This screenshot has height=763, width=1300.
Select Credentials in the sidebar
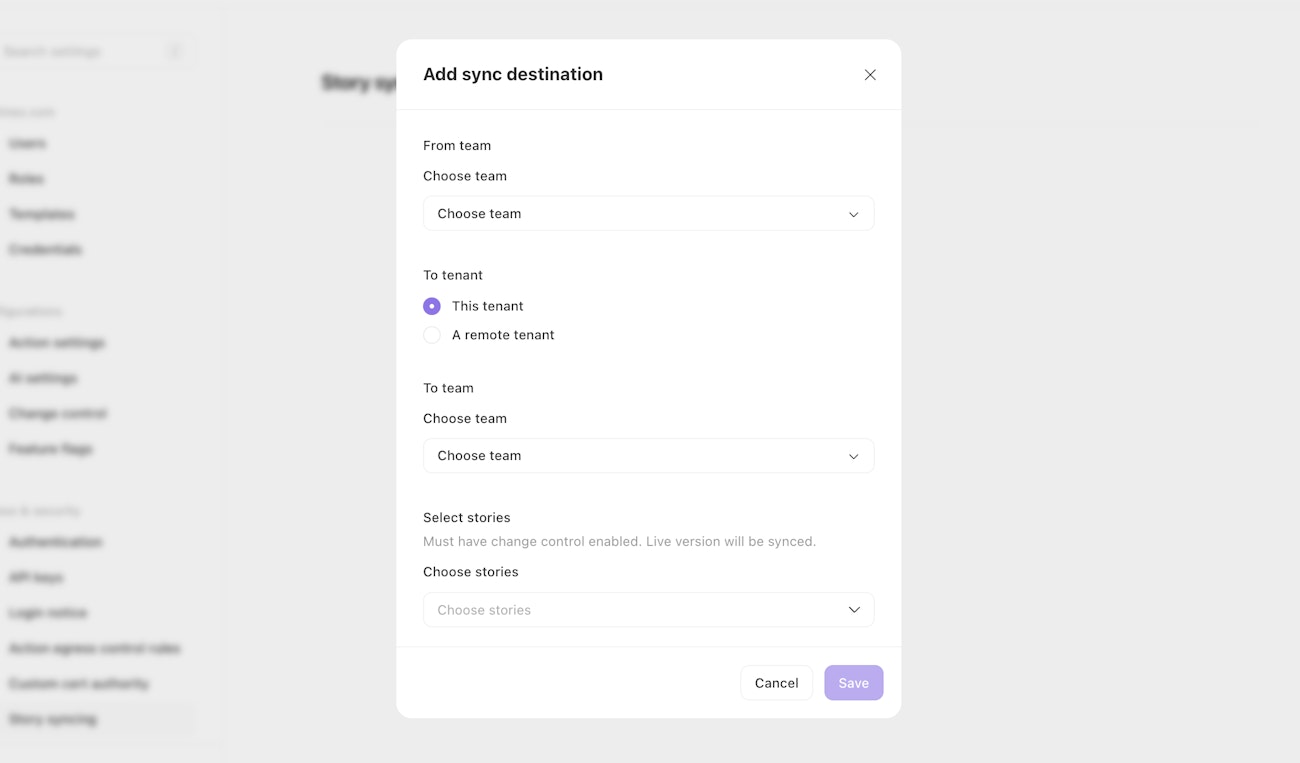[x=46, y=249]
